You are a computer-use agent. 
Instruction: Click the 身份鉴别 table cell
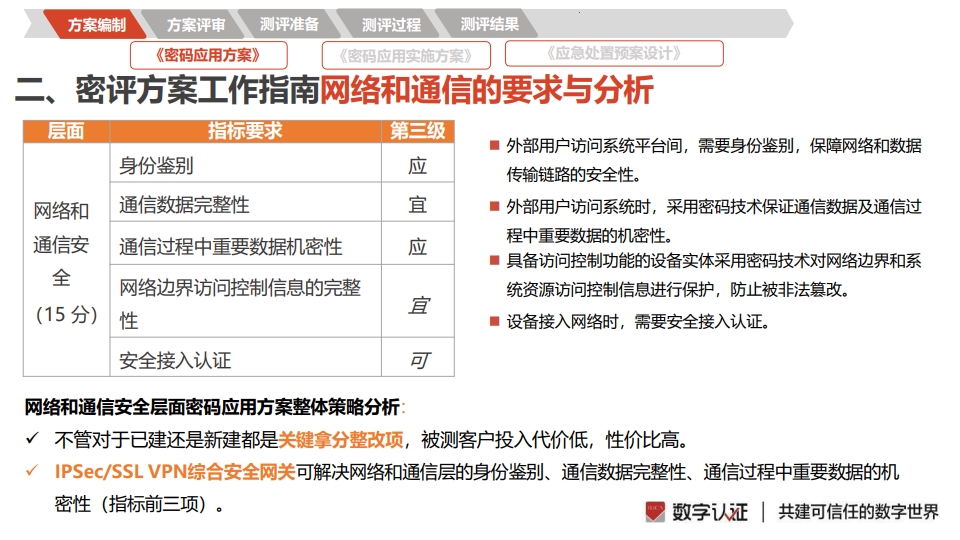coord(246,165)
